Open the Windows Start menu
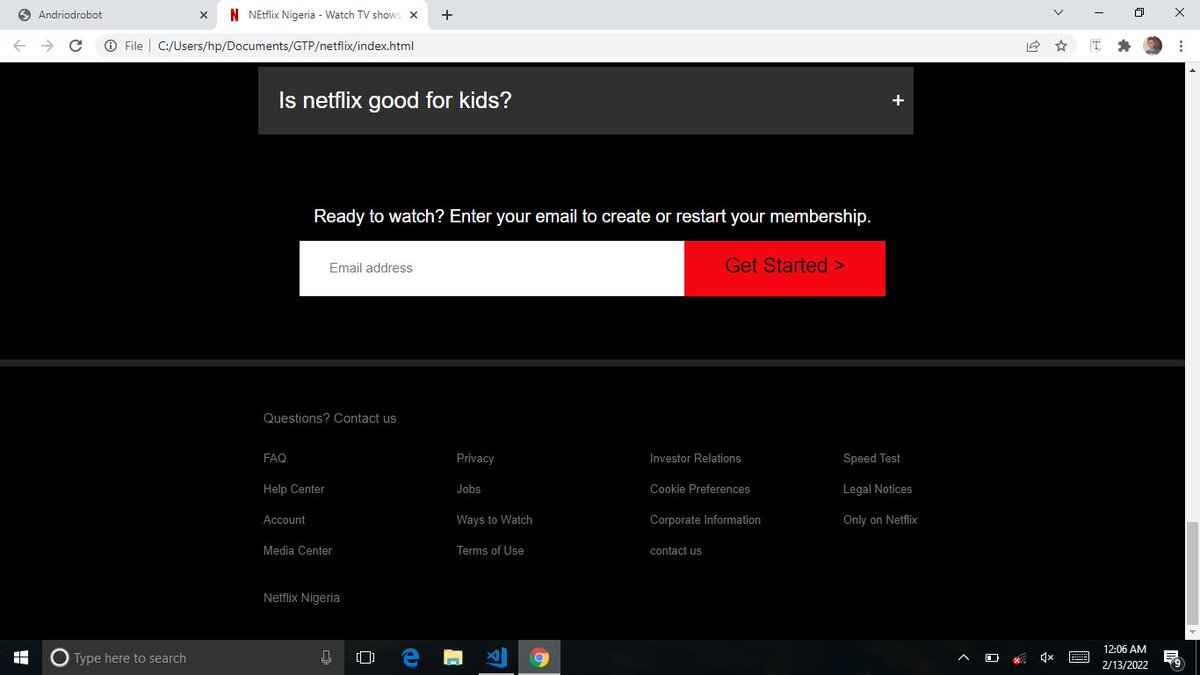Screen dimensions: 1200x675 click(x=20, y=657)
